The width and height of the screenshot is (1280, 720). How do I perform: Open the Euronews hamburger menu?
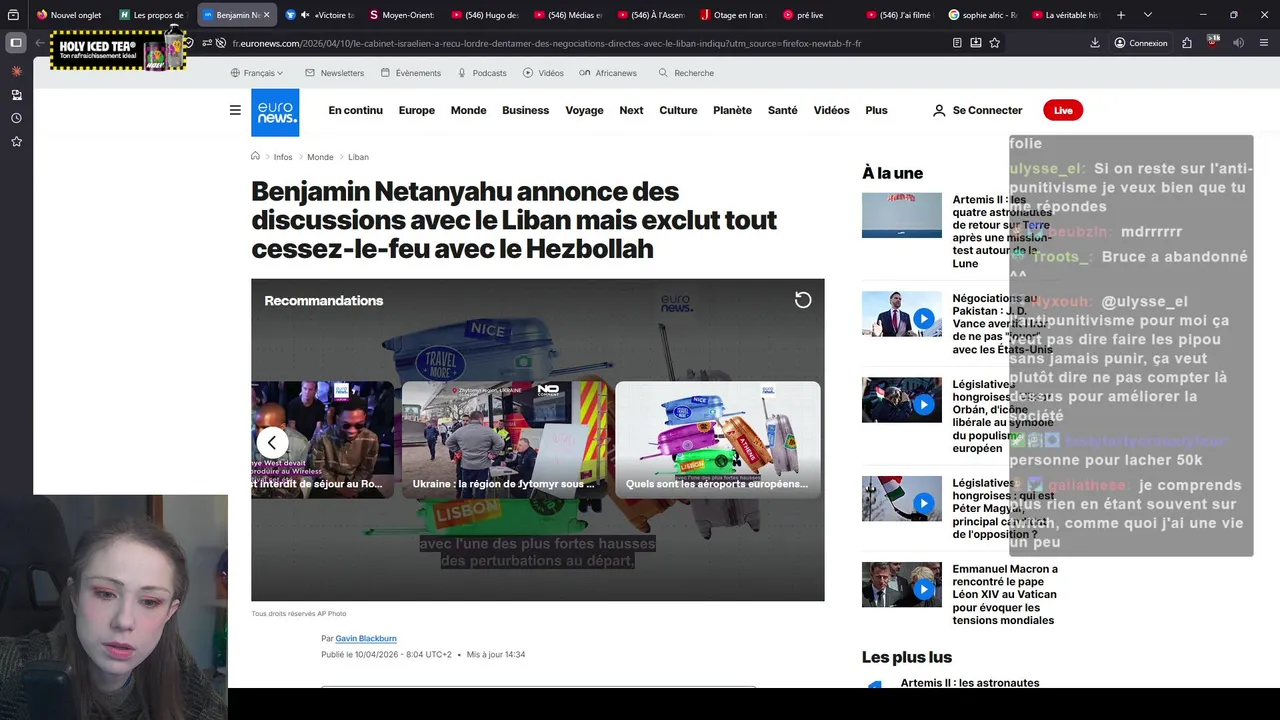pos(235,110)
